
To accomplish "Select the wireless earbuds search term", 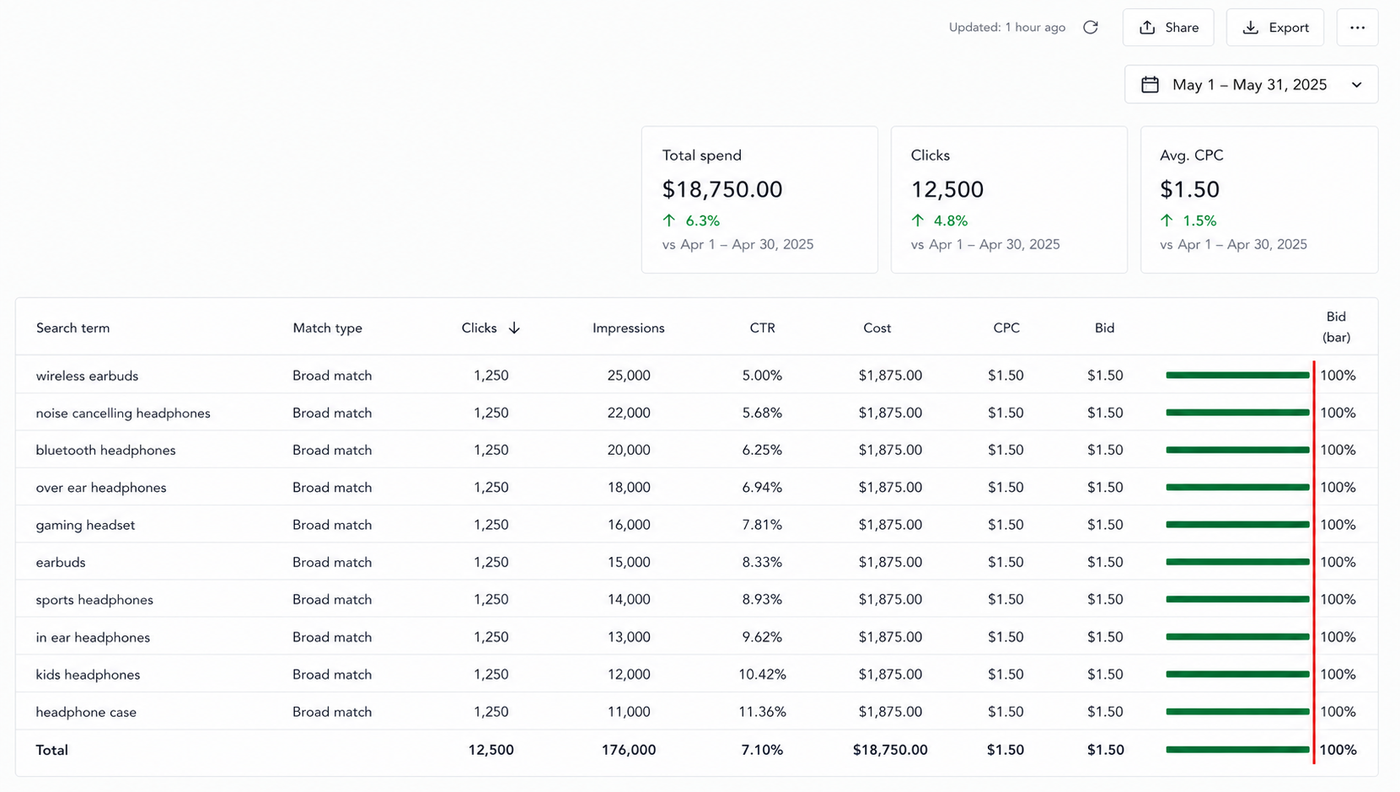I will (x=87, y=376).
